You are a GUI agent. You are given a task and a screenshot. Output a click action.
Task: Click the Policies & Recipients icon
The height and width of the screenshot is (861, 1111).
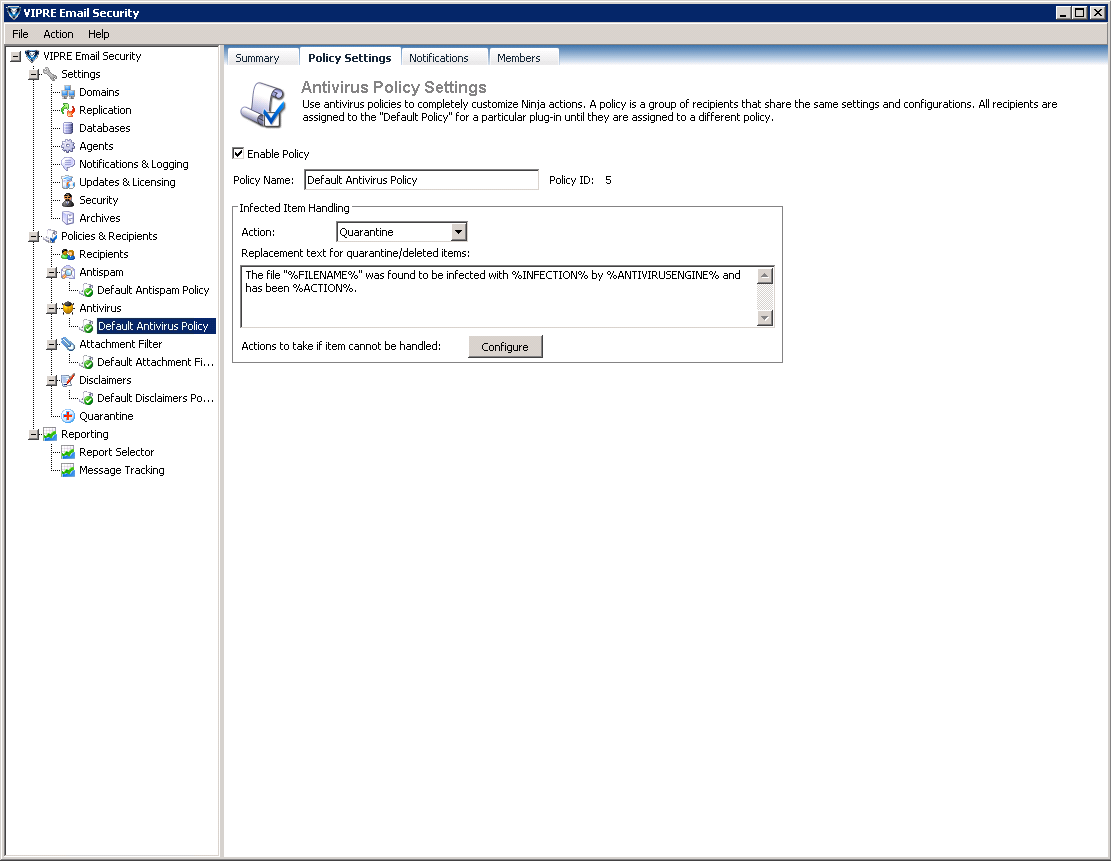point(50,236)
